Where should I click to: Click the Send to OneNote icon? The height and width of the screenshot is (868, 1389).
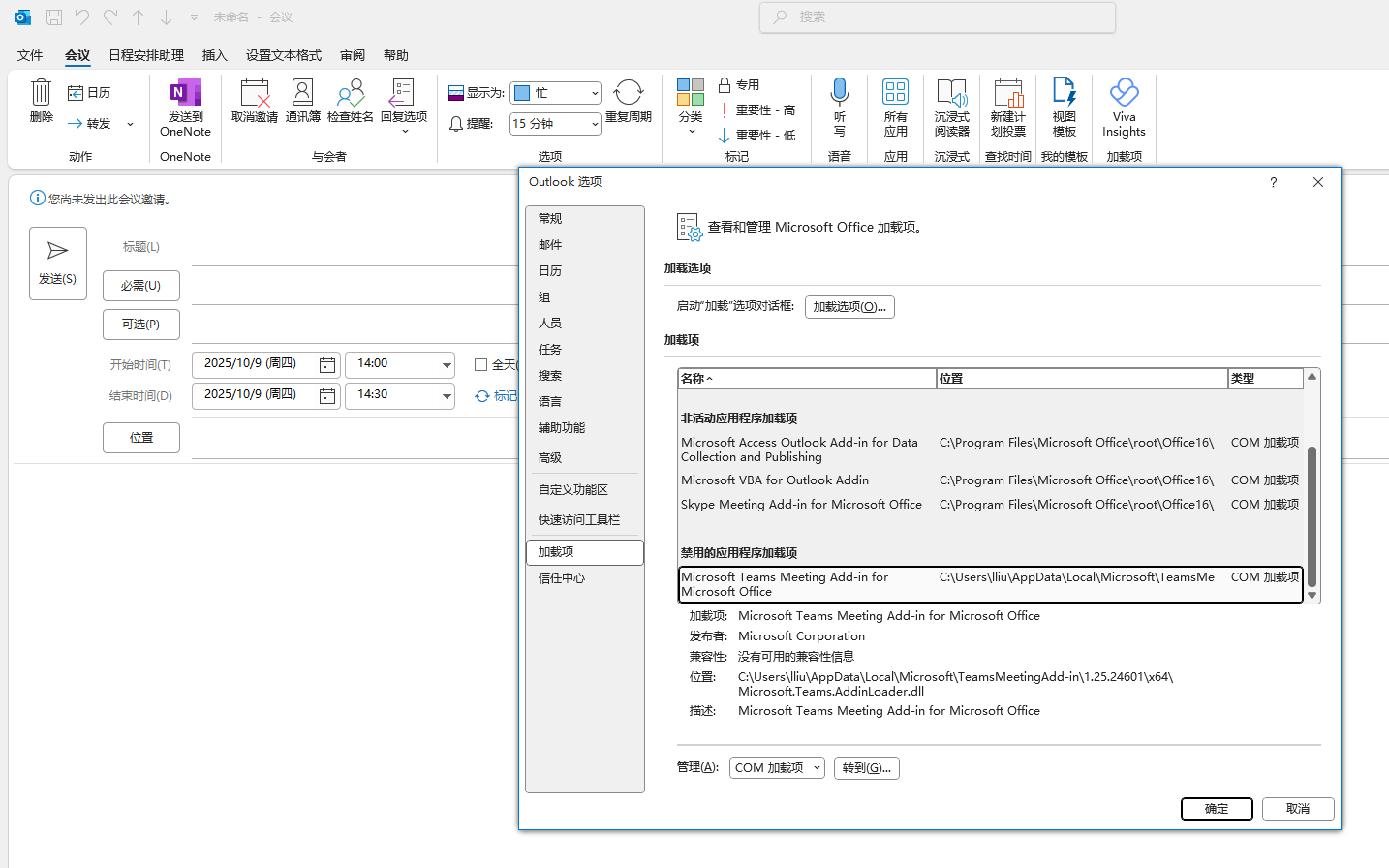[185, 95]
